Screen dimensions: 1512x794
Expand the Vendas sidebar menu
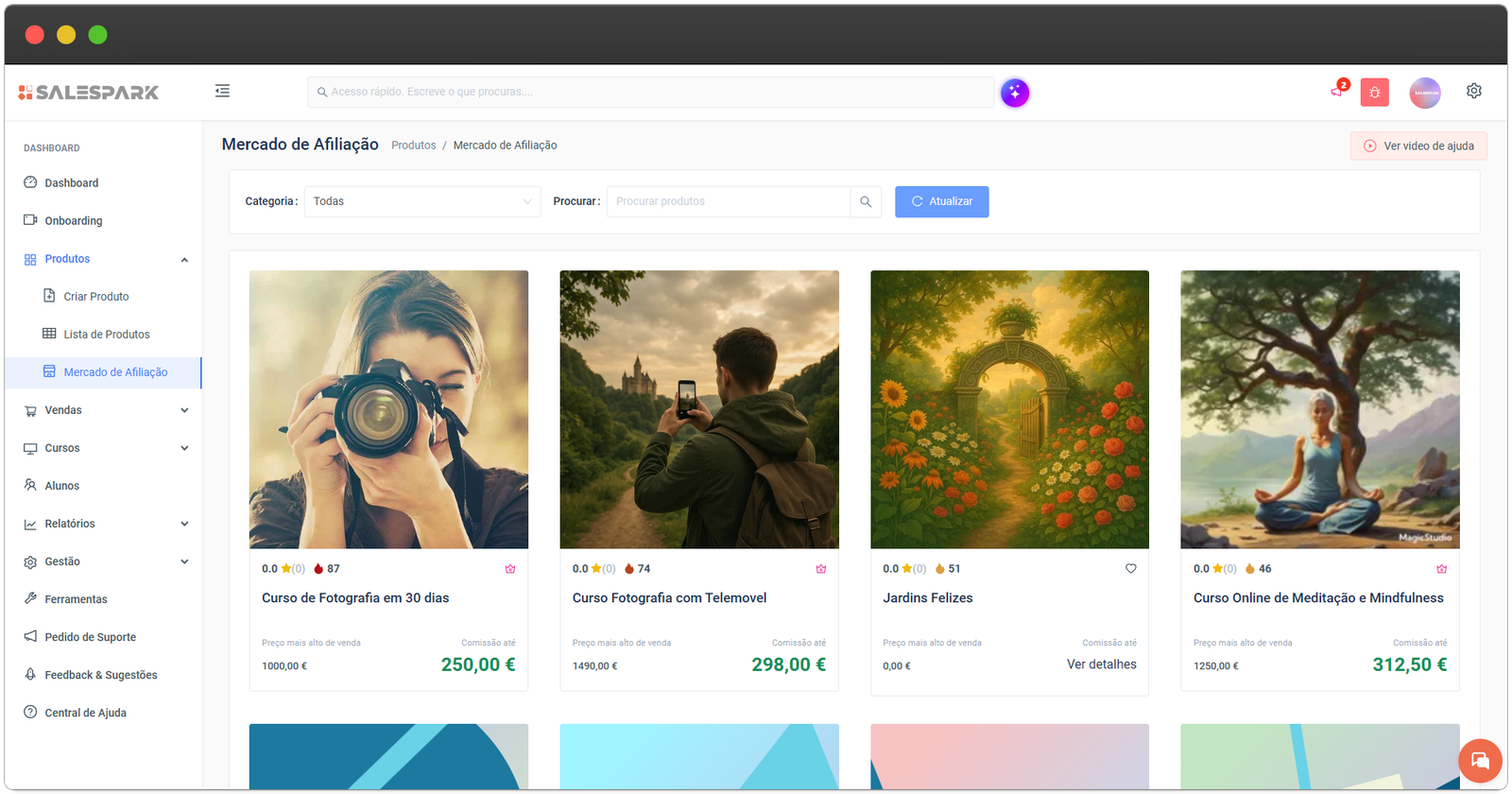click(x=106, y=410)
